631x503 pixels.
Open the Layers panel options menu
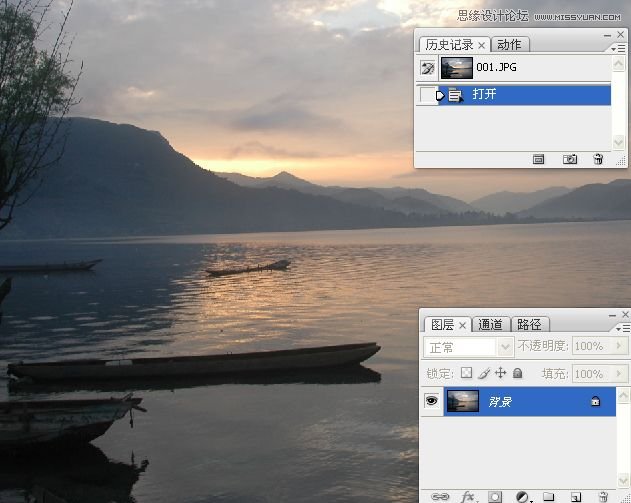click(x=623, y=329)
